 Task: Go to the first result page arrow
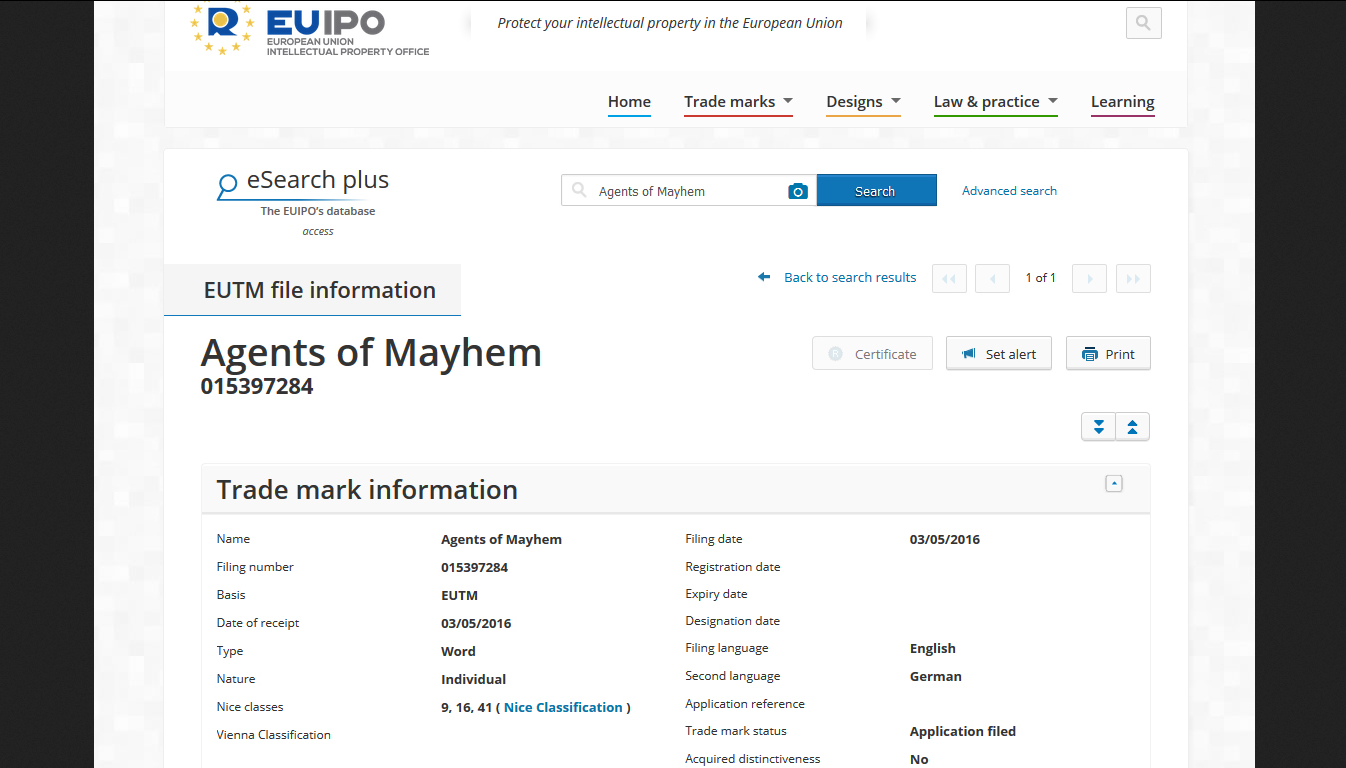point(949,278)
